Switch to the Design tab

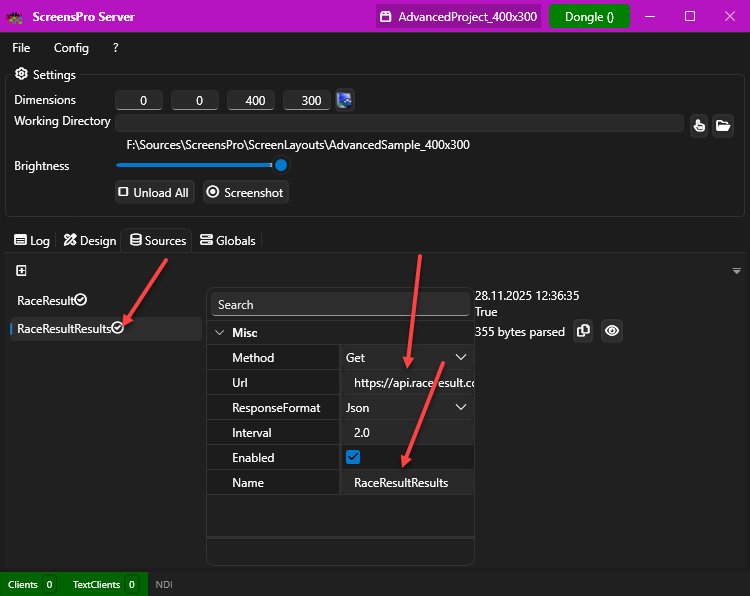pos(90,240)
